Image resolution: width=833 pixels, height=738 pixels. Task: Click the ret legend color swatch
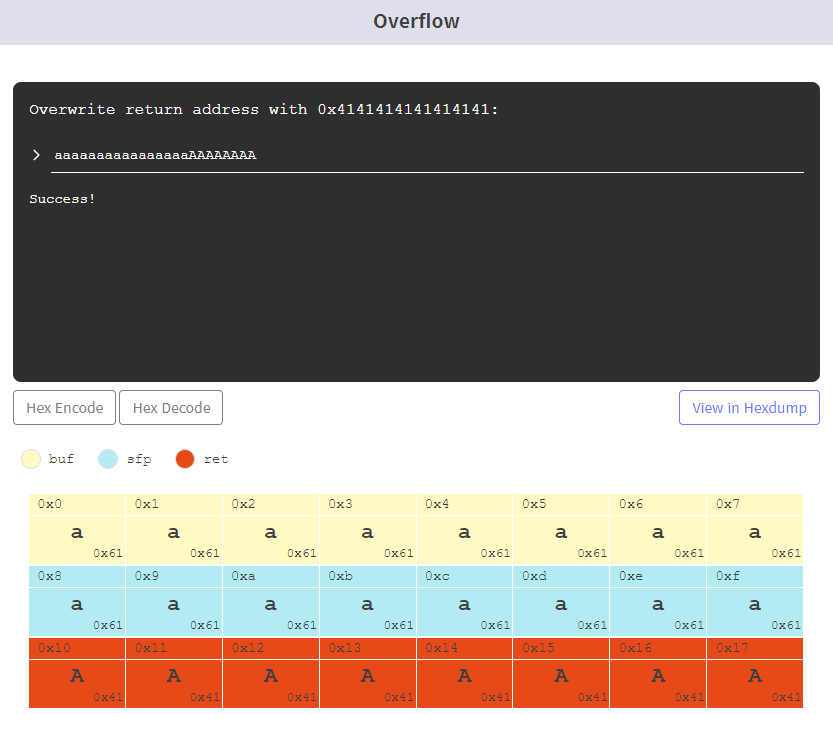click(185, 459)
